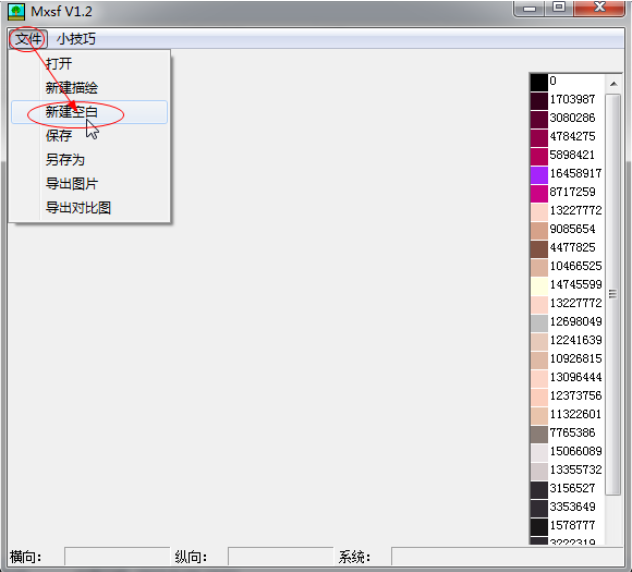This screenshot has height=572, width=632.
Task: Pick the black color swatch labeled 0
Action: click(539, 81)
